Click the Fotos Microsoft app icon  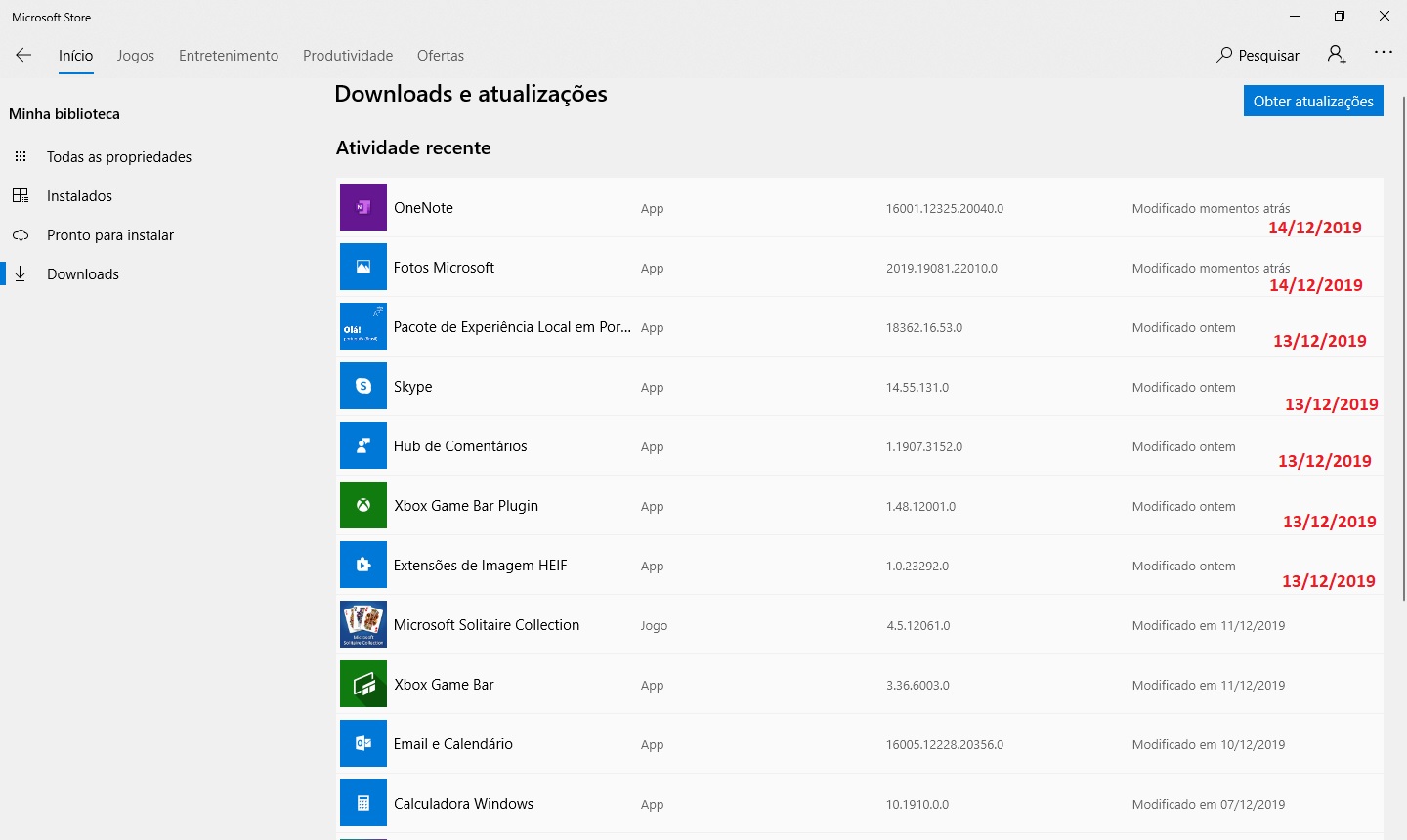coord(363,267)
